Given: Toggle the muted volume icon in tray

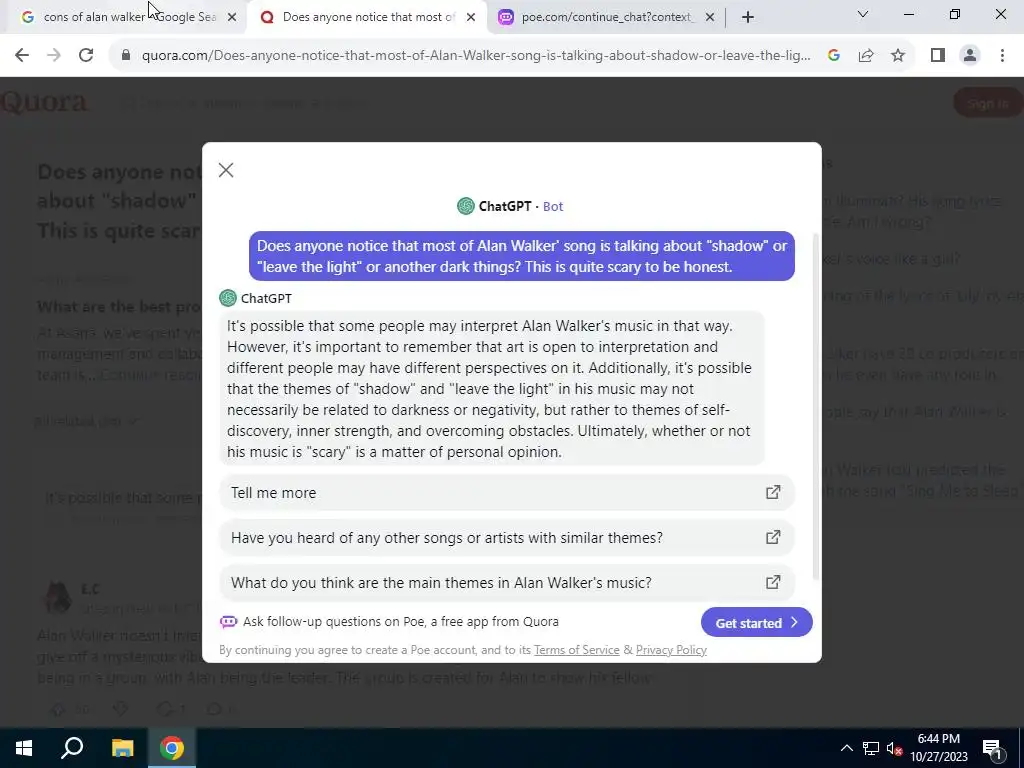Looking at the screenshot, I should click(894, 748).
